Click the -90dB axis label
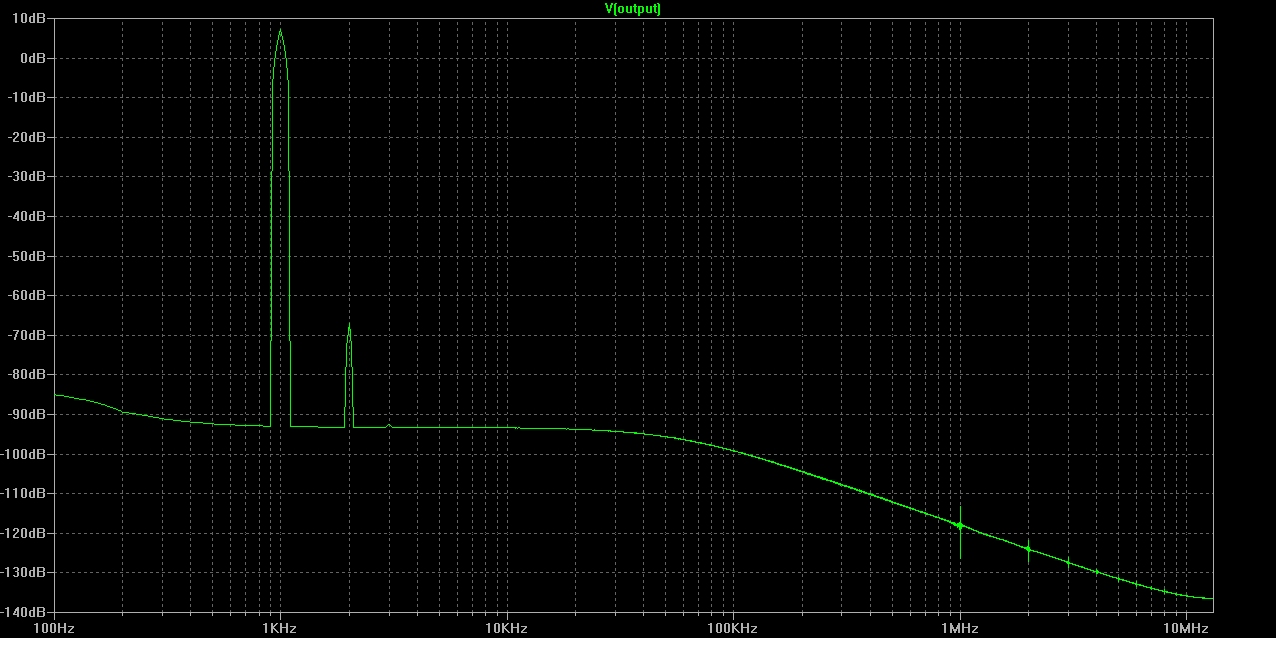The height and width of the screenshot is (652, 1276). point(29,414)
